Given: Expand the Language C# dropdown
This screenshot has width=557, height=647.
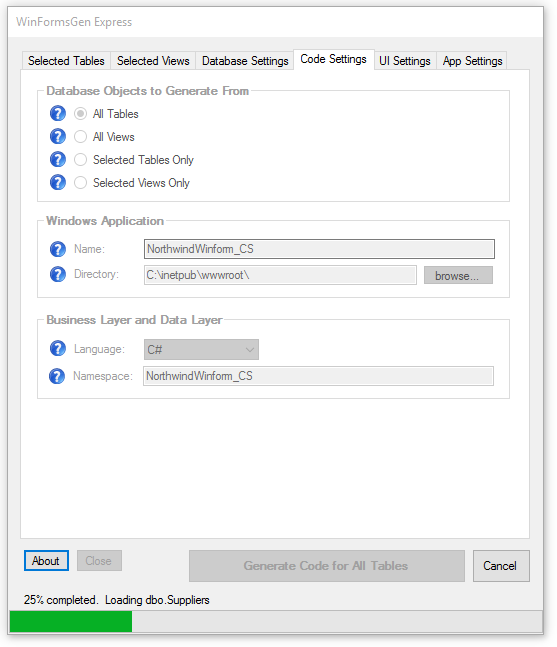Looking at the screenshot, I should pyautogui.click(x=201, y=350).
